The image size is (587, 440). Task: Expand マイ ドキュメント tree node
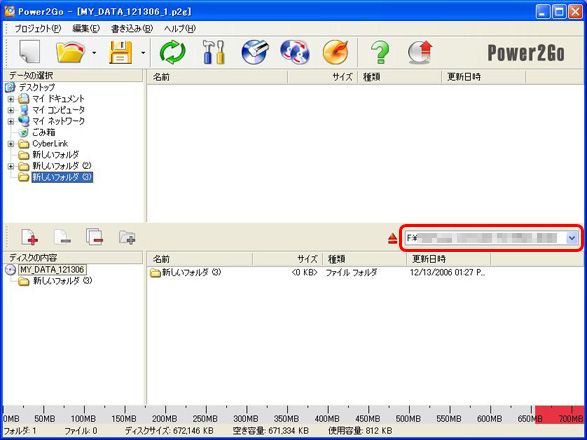[11, 99]
